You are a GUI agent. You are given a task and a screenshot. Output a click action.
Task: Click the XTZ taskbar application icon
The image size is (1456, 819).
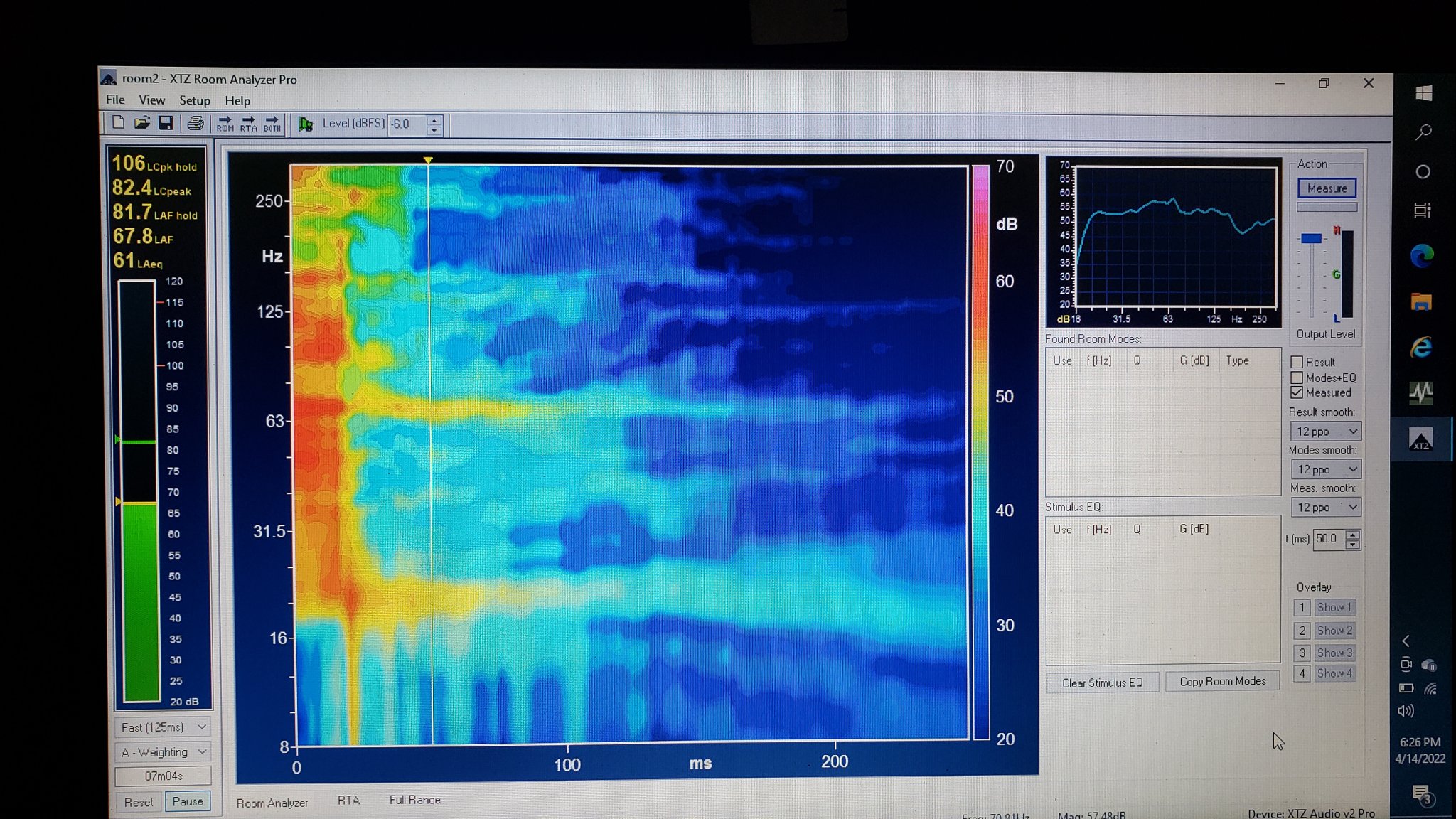point(1421,439)
